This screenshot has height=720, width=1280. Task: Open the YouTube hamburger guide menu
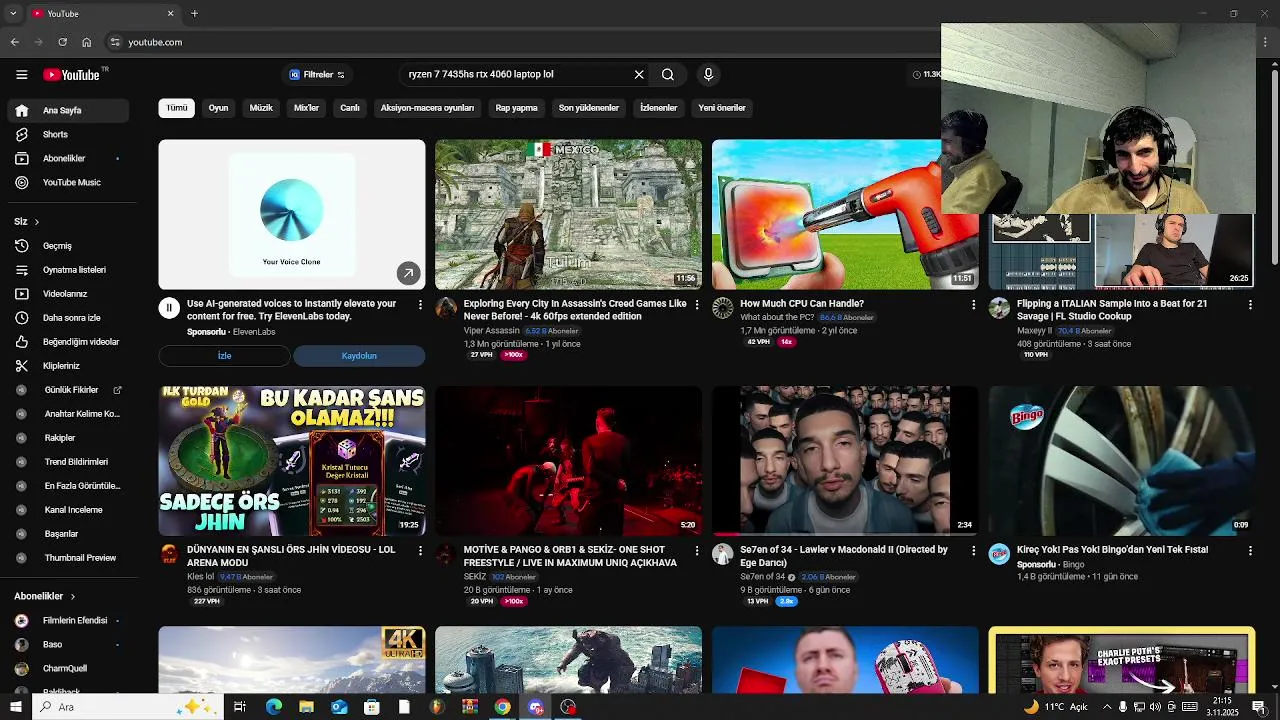coord(21,75)
